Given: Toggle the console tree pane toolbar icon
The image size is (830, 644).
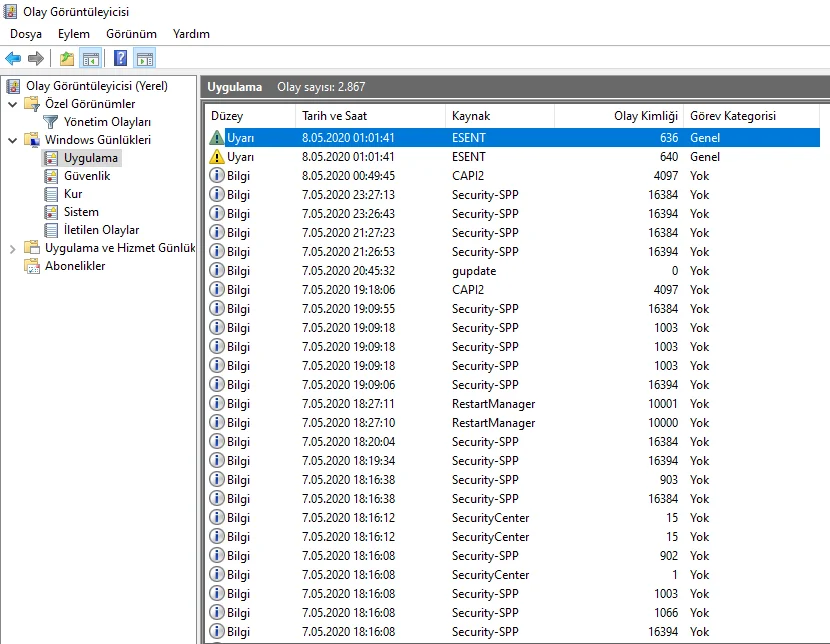Looking at the screenshot, I should pos(90,58).
